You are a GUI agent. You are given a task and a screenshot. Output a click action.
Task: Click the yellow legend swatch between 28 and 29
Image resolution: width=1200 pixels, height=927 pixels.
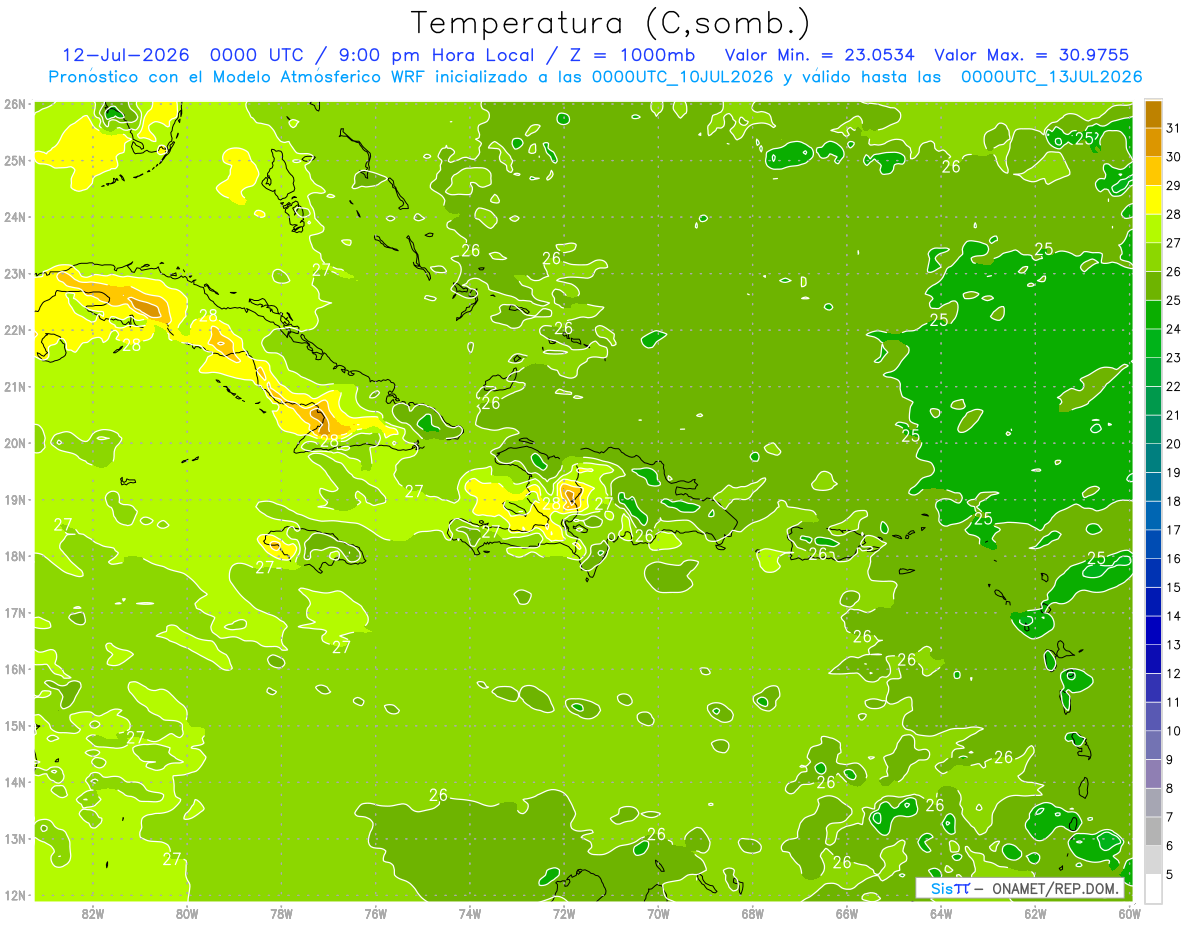(1153, 200)
